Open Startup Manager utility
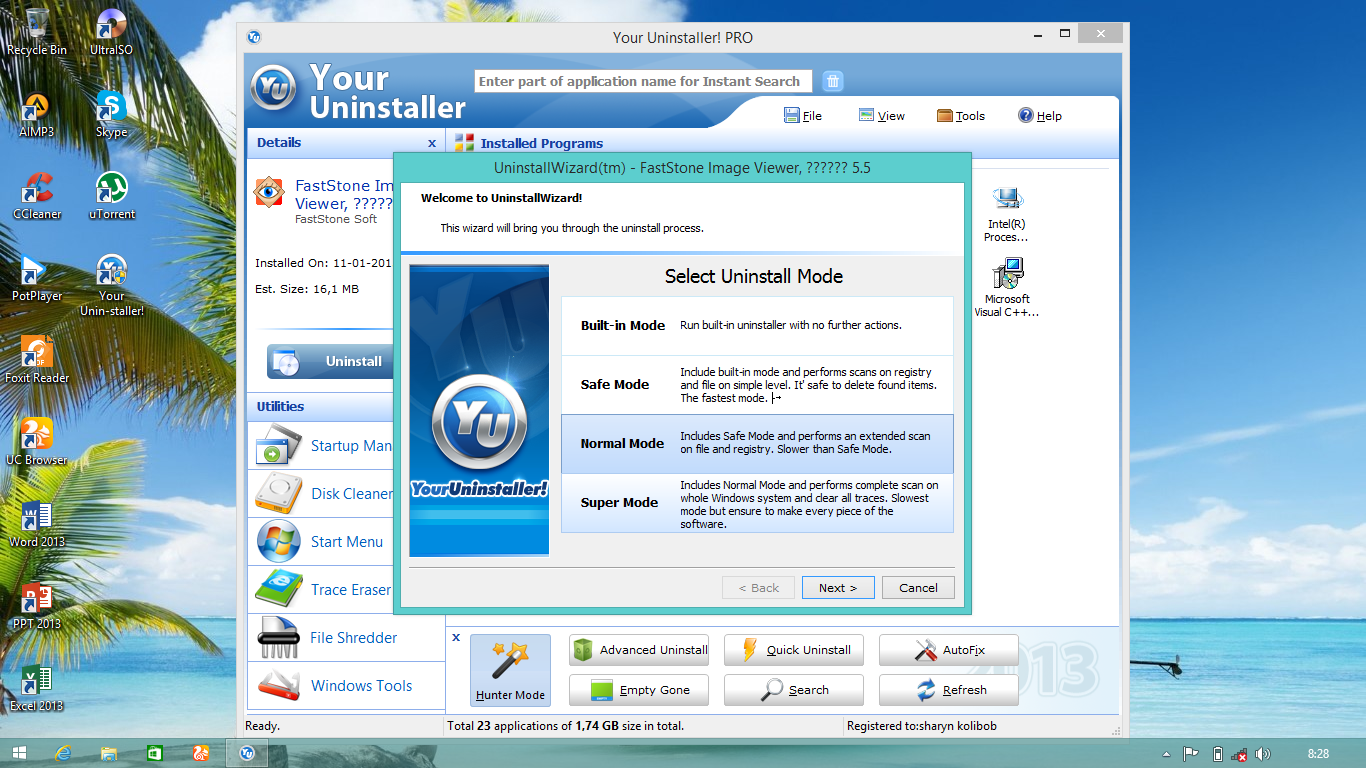 (x=321, y=446)
